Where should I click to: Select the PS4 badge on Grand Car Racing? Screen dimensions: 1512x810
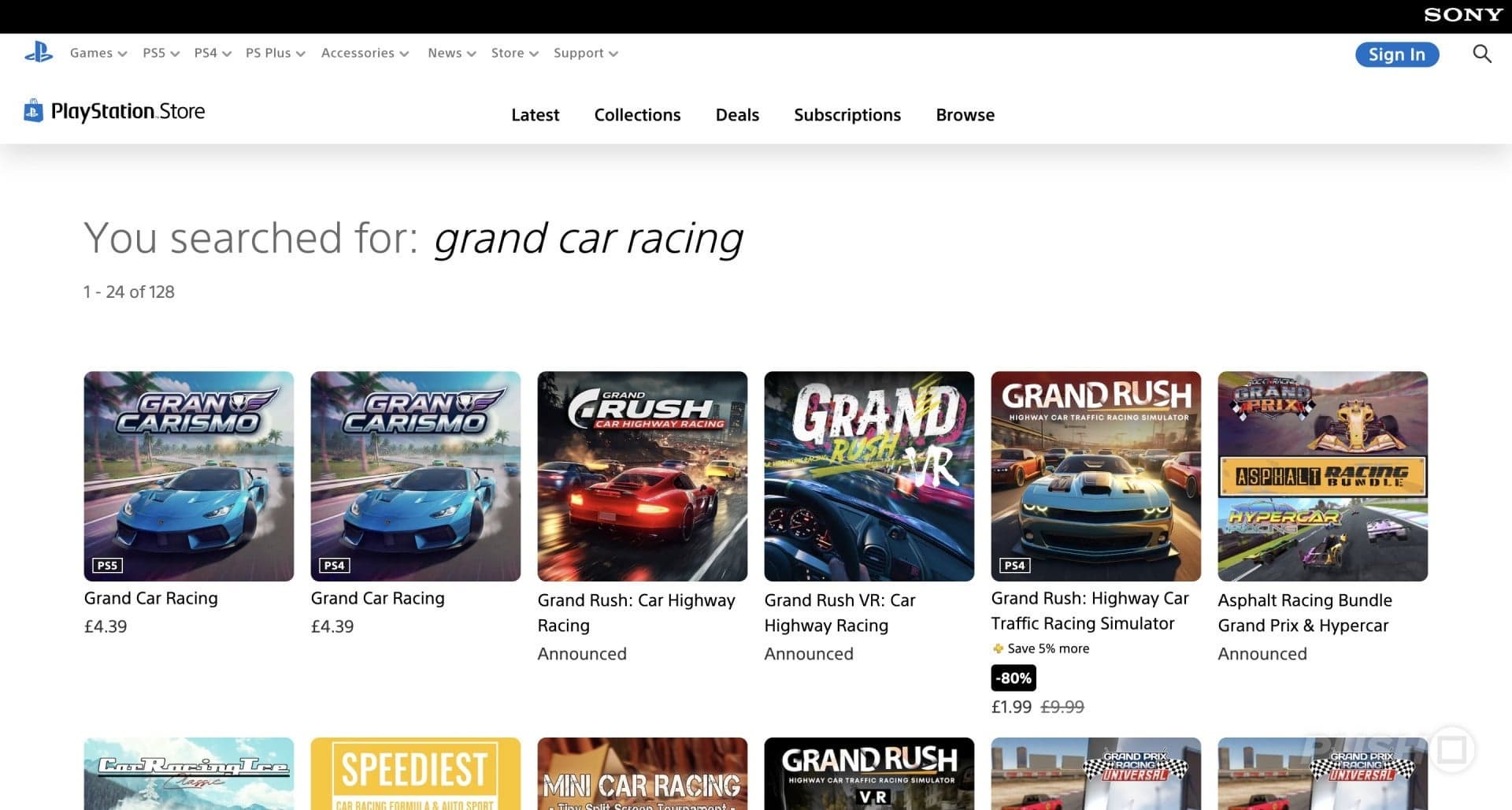334,565
